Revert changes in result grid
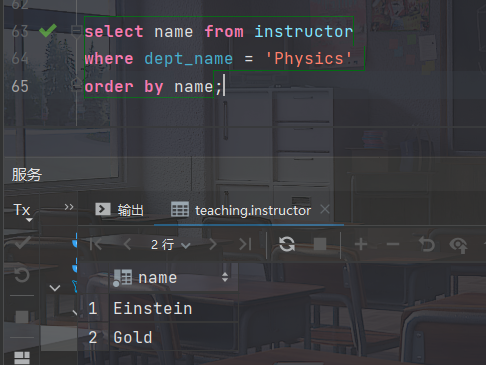 427,244
